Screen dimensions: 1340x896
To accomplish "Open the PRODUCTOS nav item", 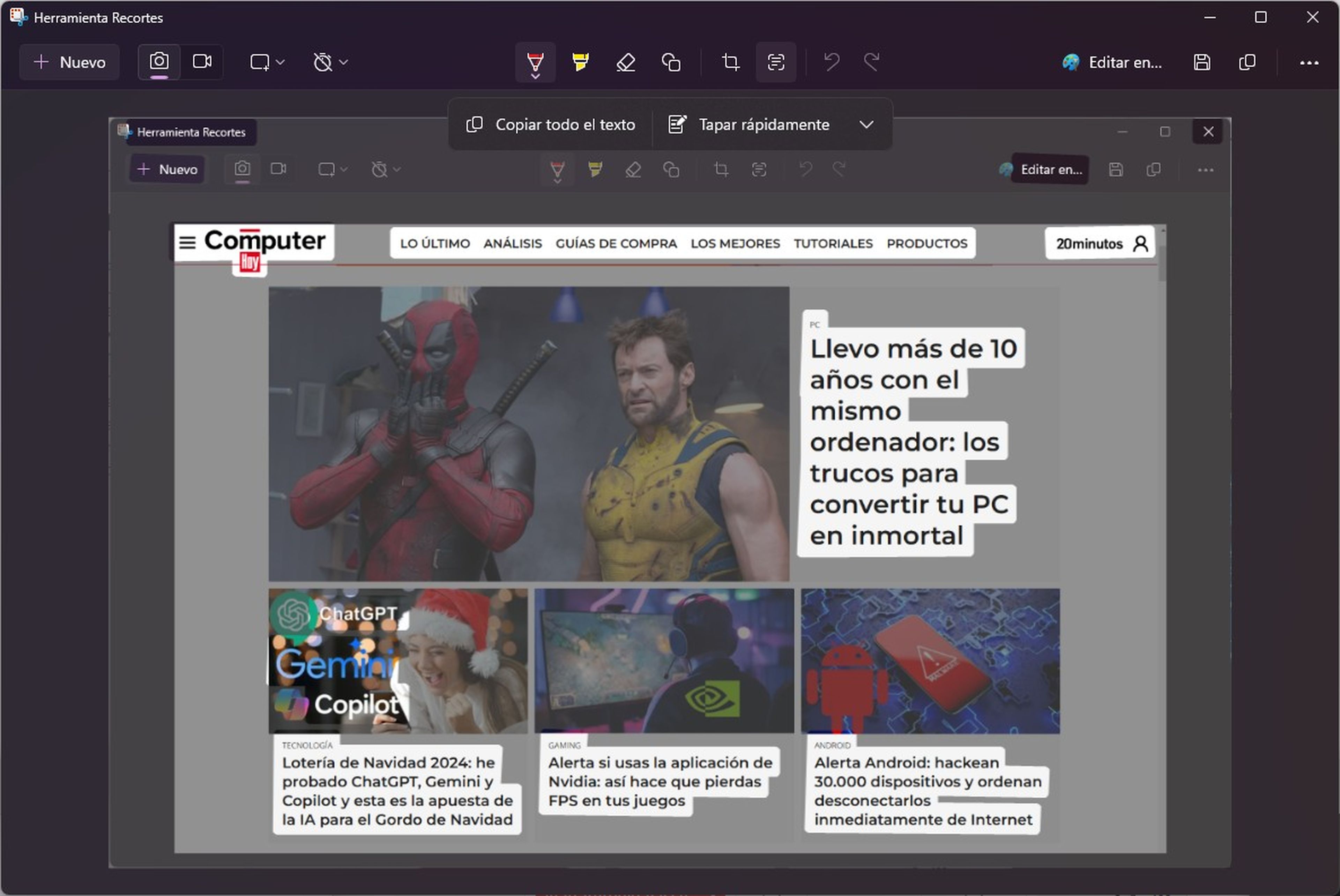I will 927,244.
